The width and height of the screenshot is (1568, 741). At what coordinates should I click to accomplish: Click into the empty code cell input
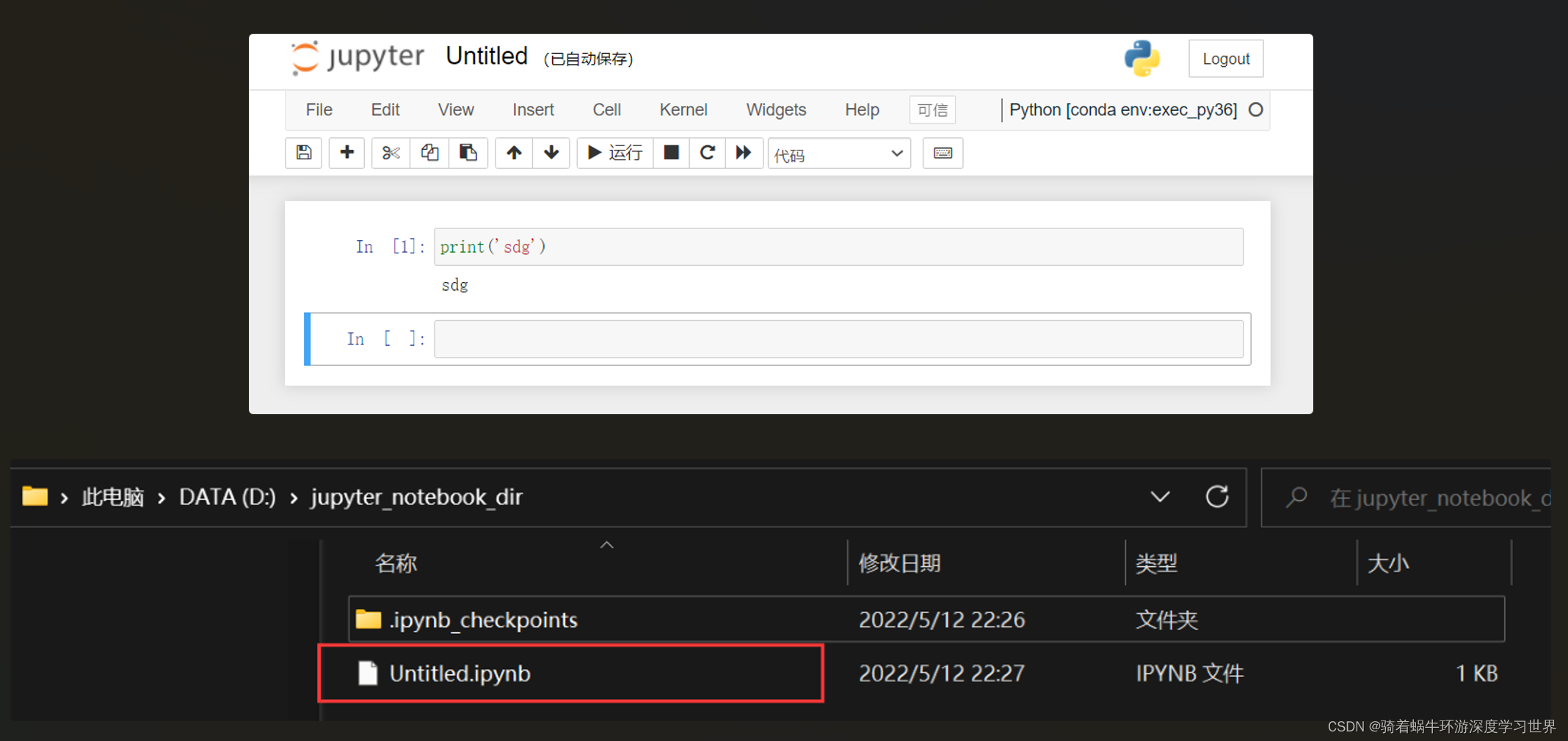838,339
